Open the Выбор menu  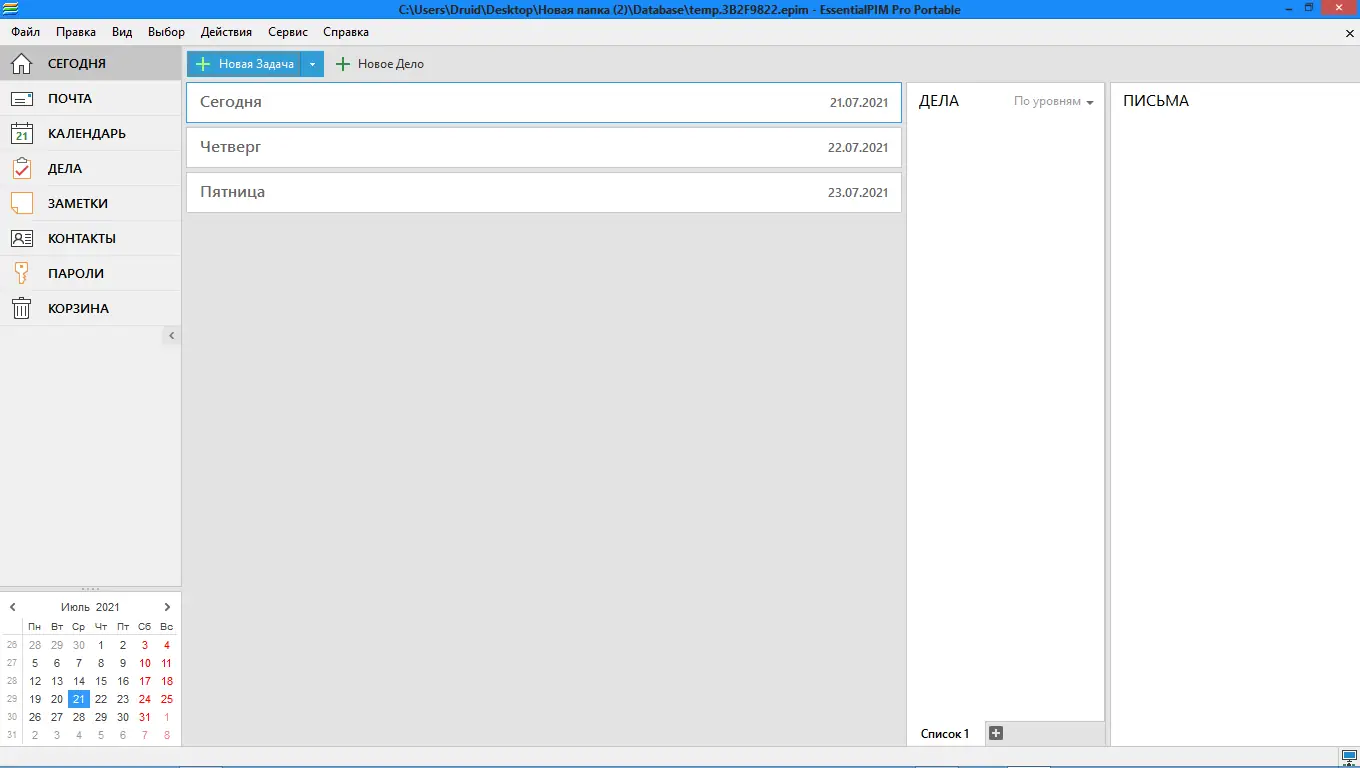(x=166, y=32)
